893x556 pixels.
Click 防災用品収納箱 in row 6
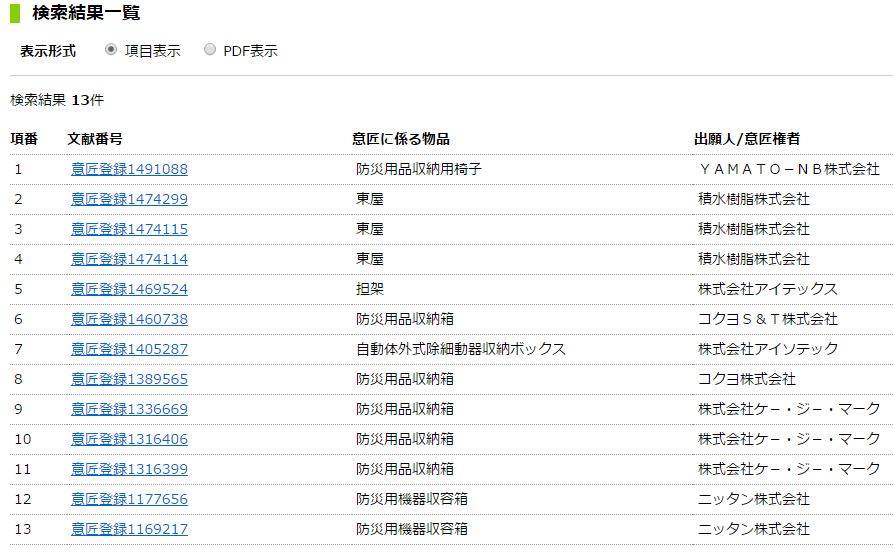pyautogui.click(x=405, y=319)
